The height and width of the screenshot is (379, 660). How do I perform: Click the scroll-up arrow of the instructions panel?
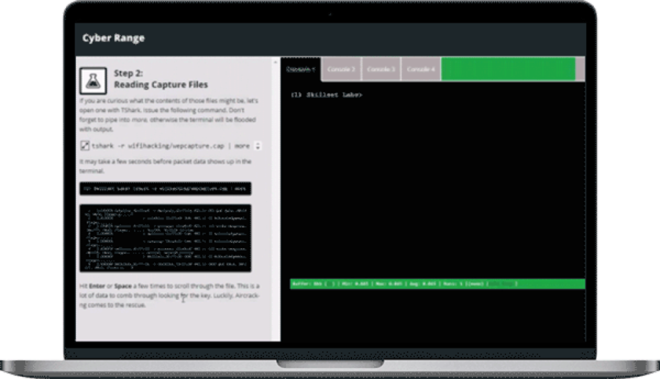point(276,62)
